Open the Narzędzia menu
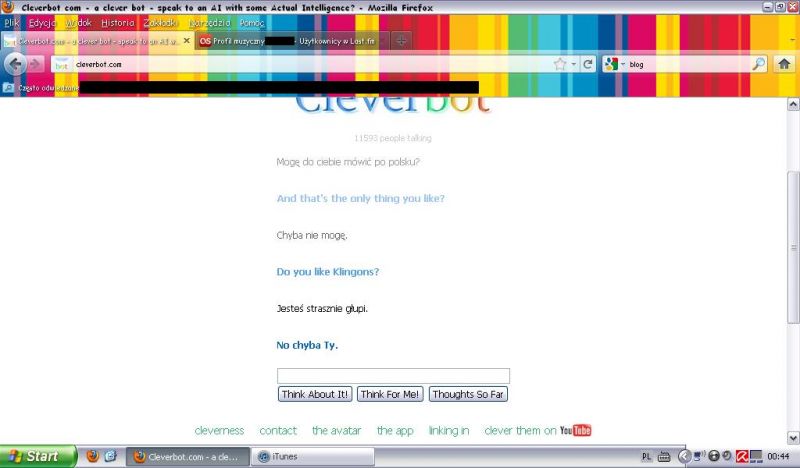 coord(210,23)
